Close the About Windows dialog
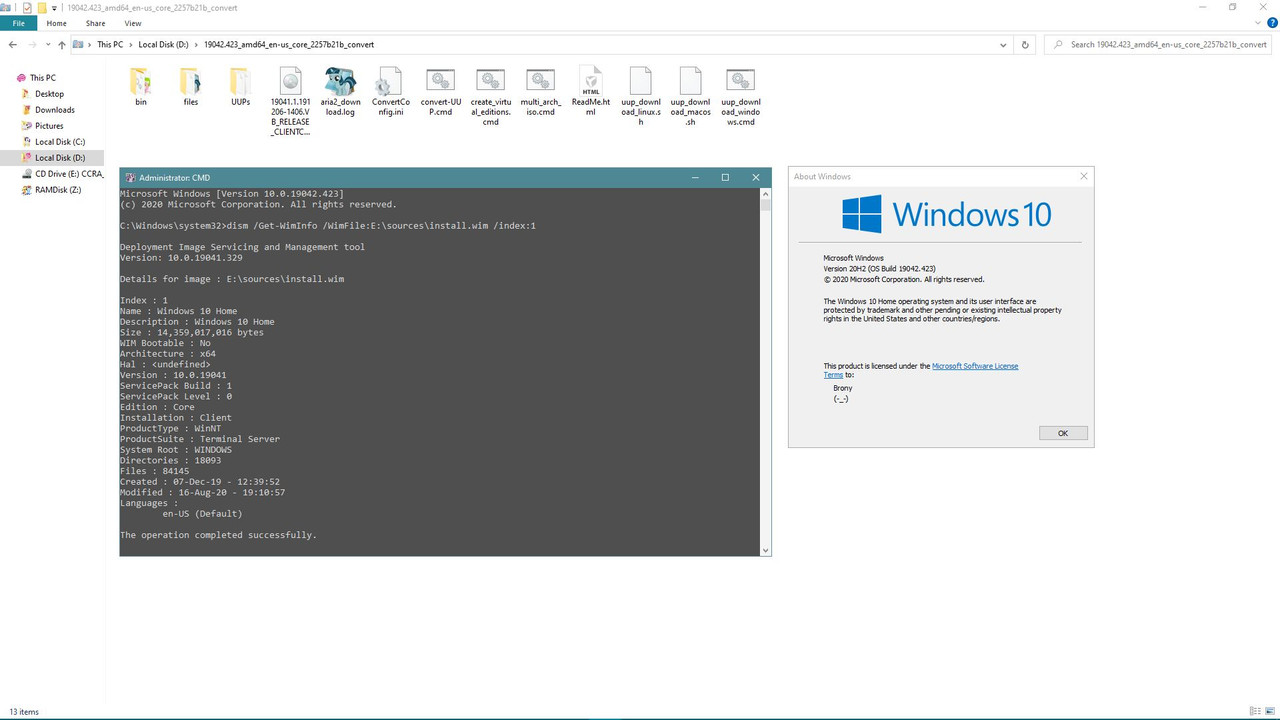 [x=1084, y=176]
